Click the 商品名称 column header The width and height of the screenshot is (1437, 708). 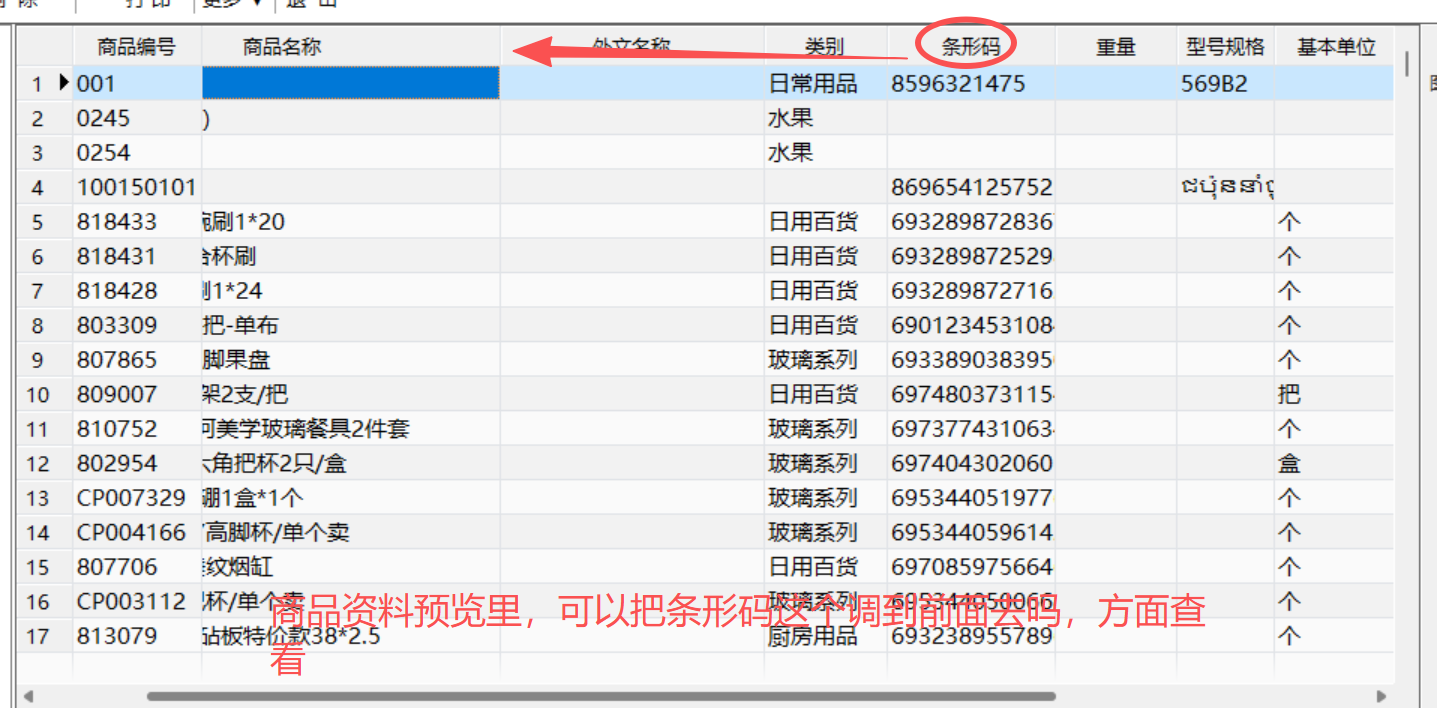coord(350,47)
